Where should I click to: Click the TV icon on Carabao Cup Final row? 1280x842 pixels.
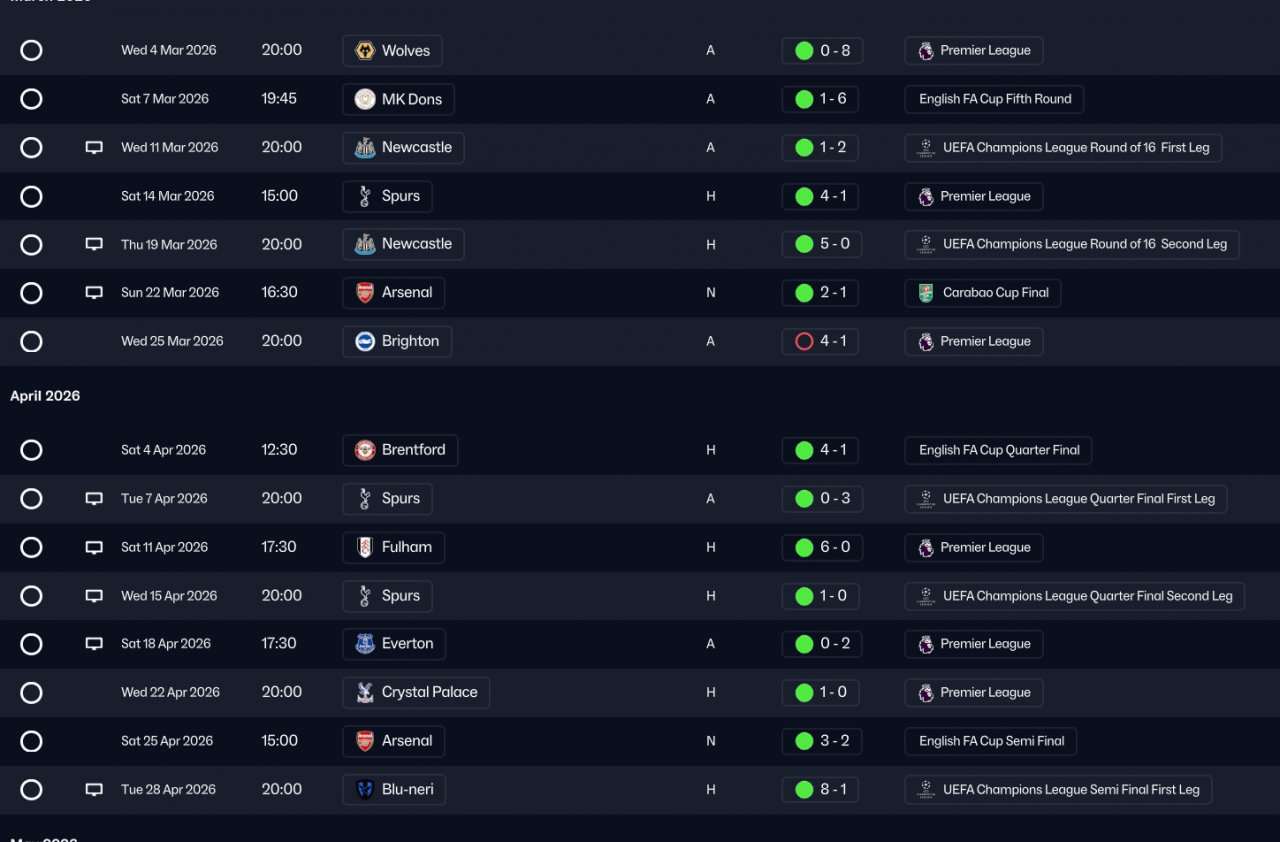click(94, 293)
